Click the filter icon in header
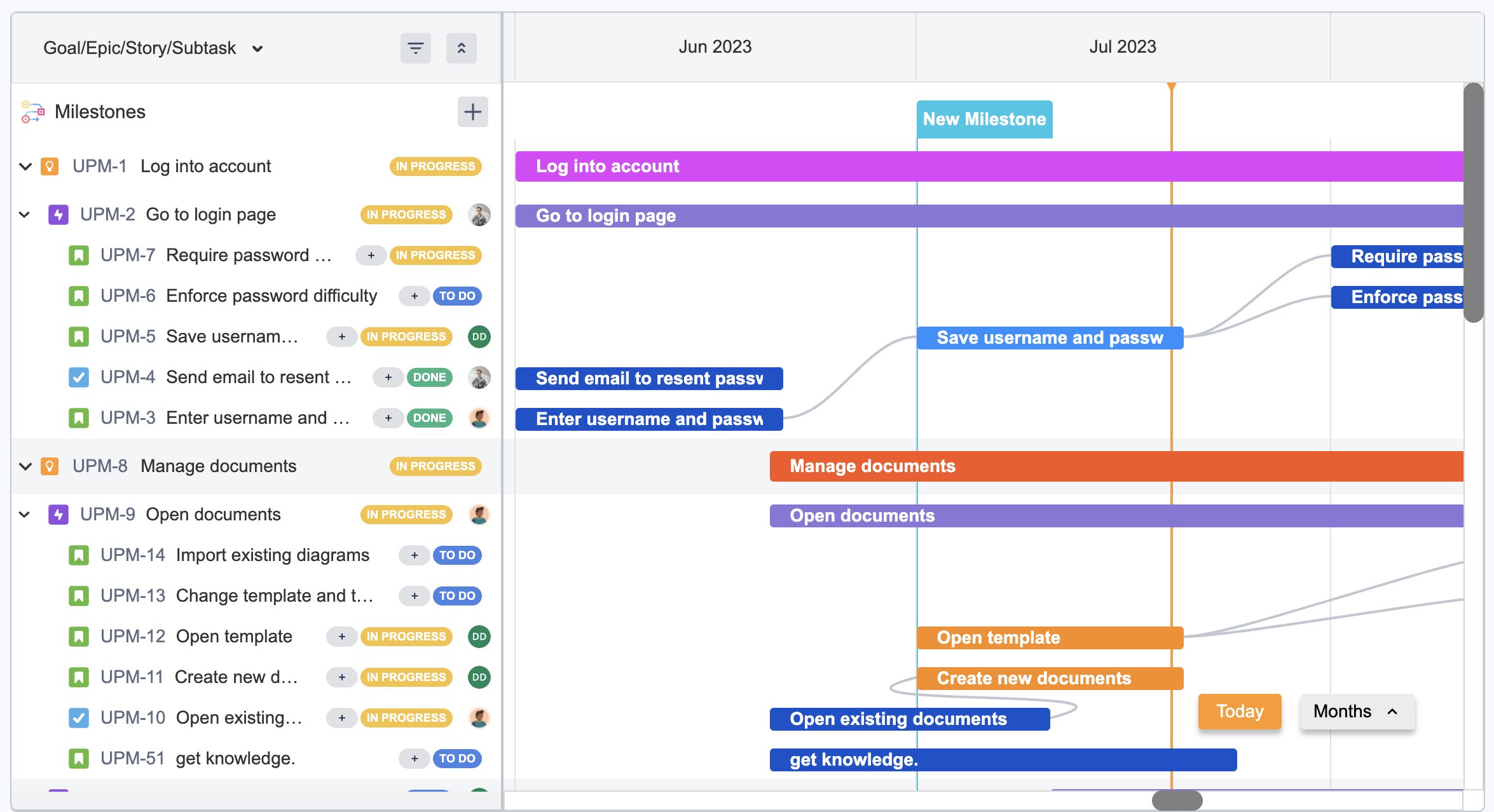1494x812 pixels. pyautogui.click(x=415, y=48)
